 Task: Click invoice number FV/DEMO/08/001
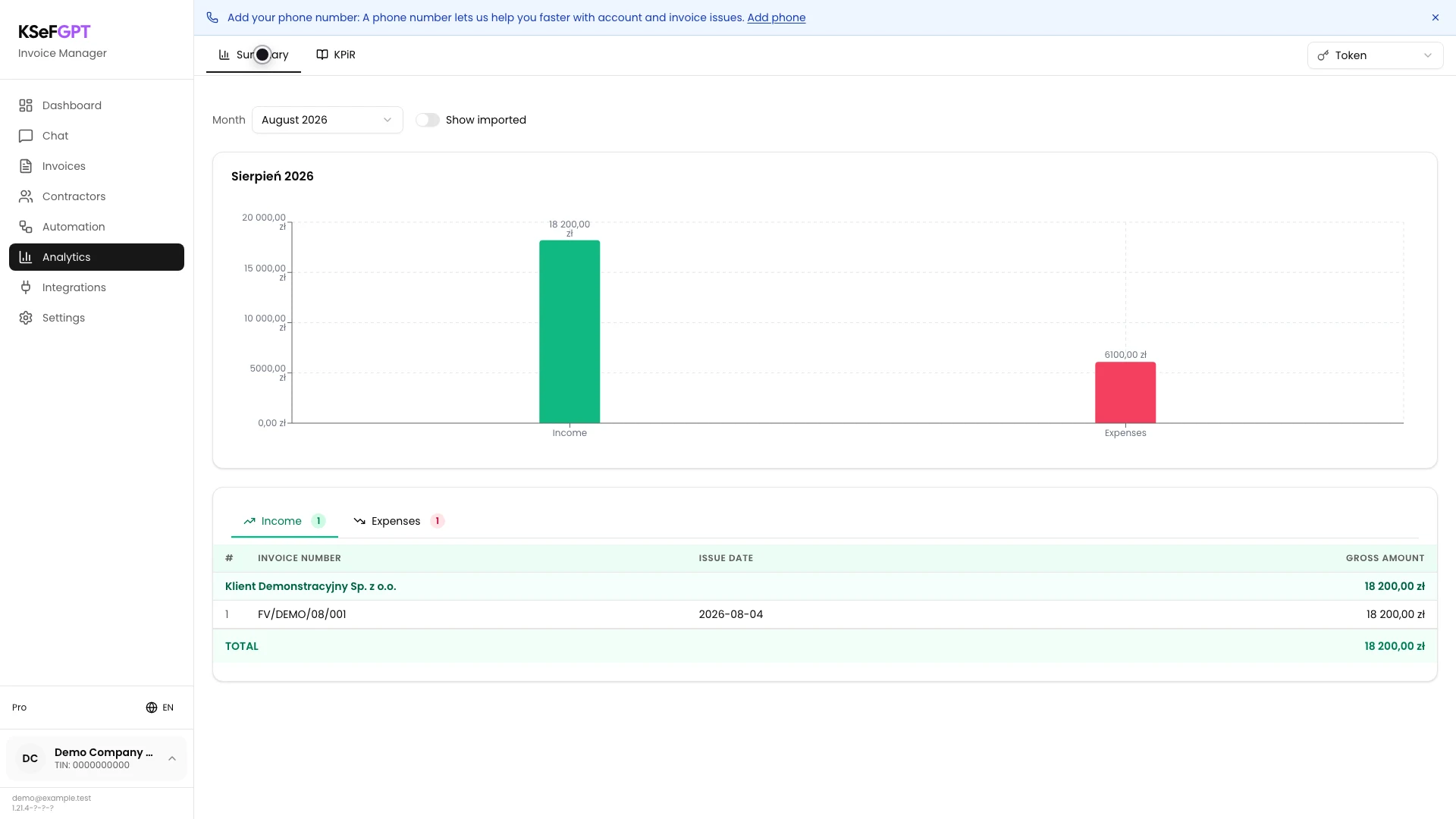[302, 614]
